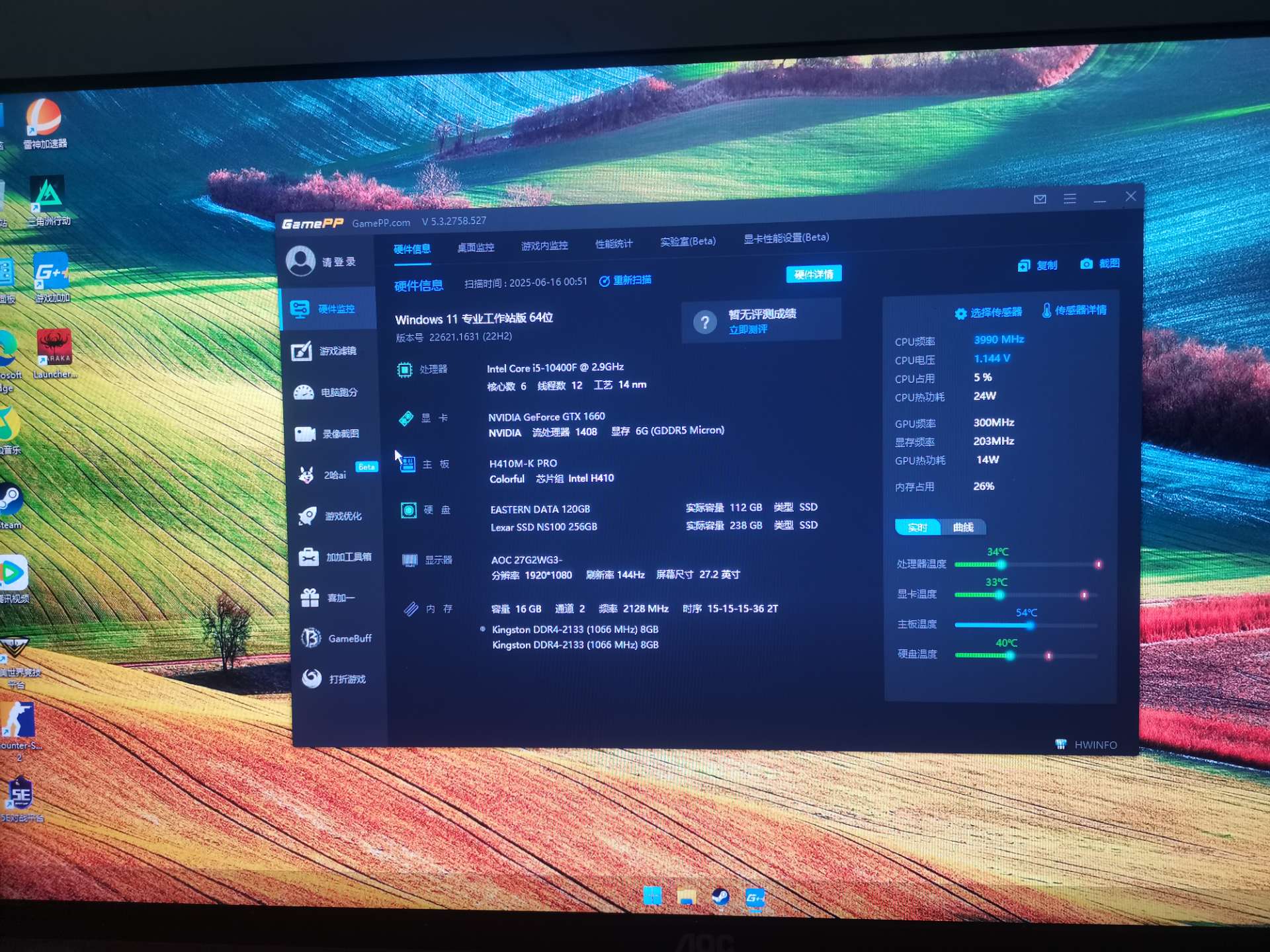The width and height of the screenshot is (1270, 952).
Task: Click the motherboard 主板 icon
Action: [407, 464]
